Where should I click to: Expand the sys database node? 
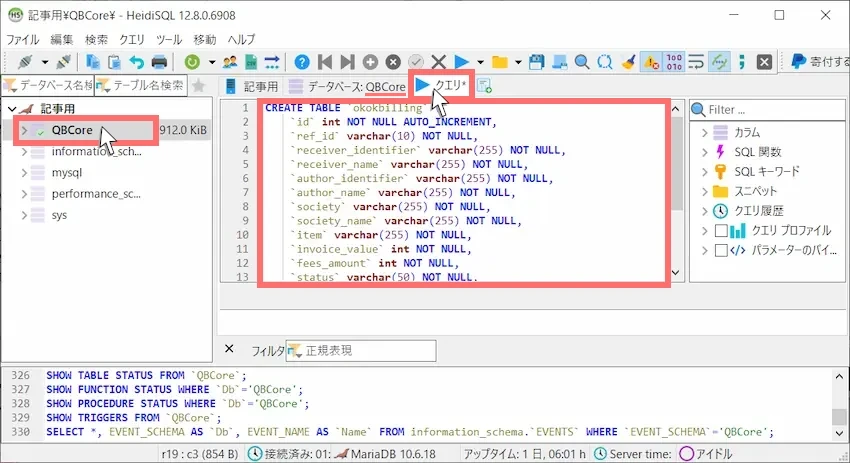[x=24, y=215]
